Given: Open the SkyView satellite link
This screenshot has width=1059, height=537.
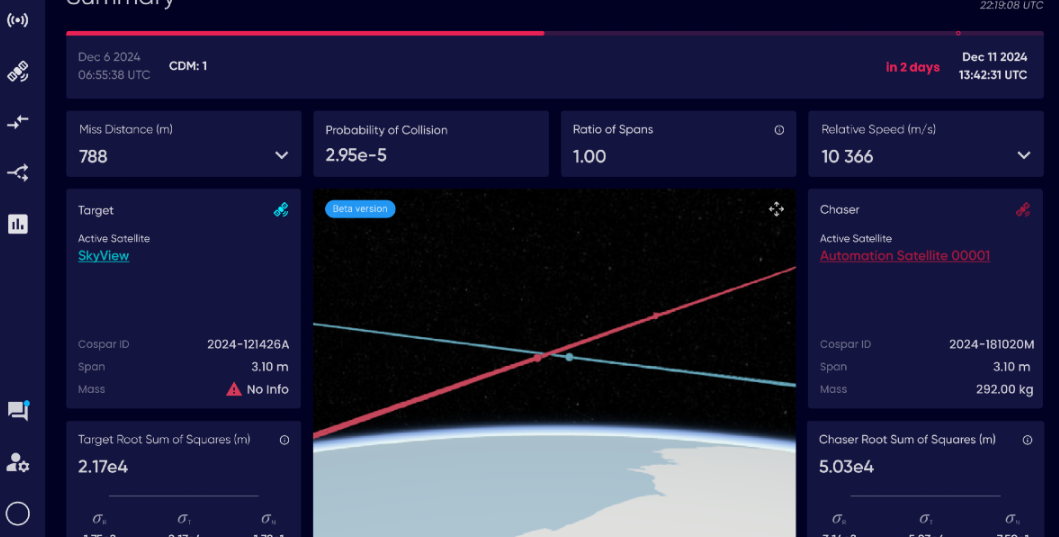Looking at the screenshot, I should (103, 256).
